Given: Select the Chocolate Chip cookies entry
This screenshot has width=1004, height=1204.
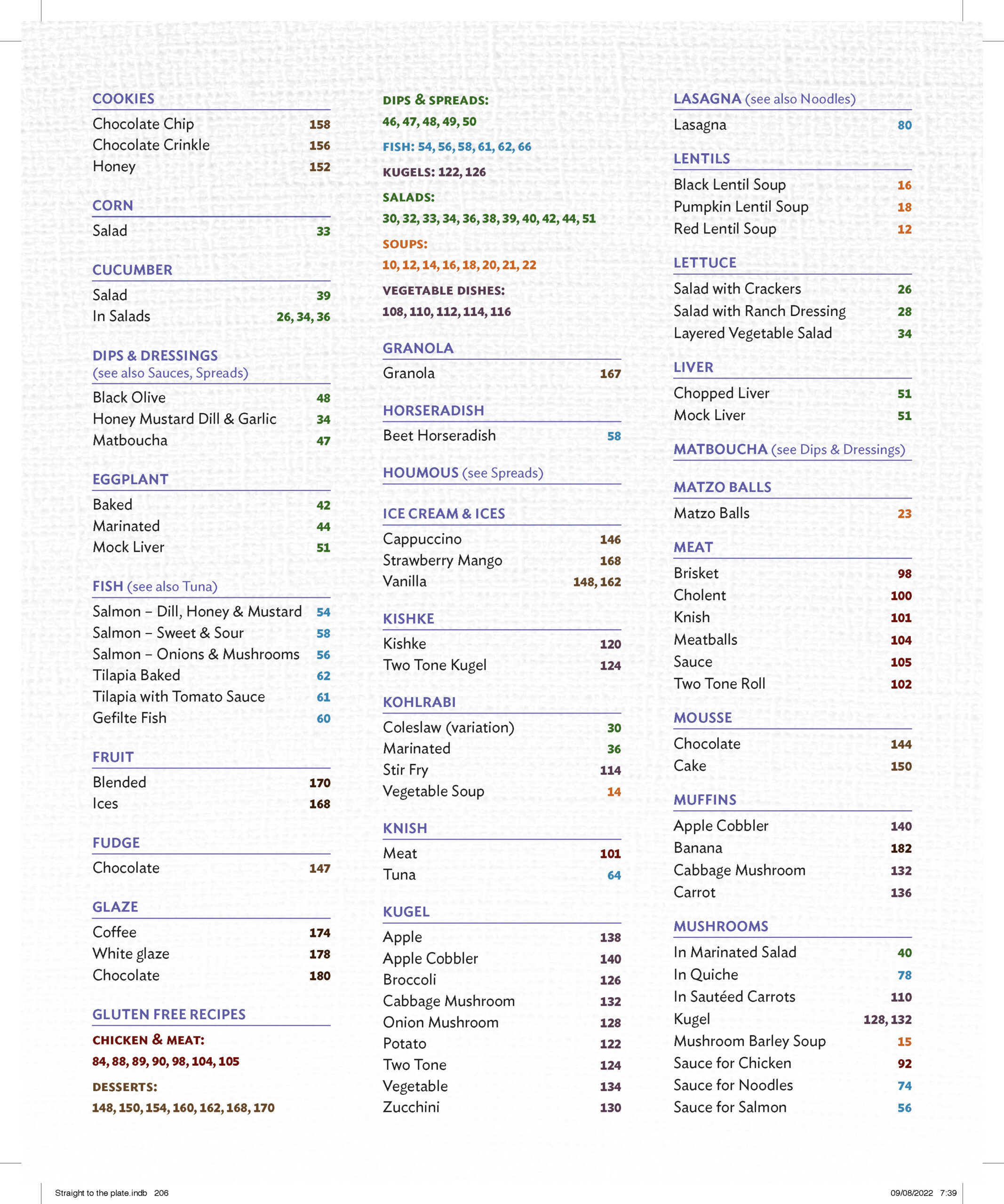Looking at the screenshot, I should pos(143,124).
